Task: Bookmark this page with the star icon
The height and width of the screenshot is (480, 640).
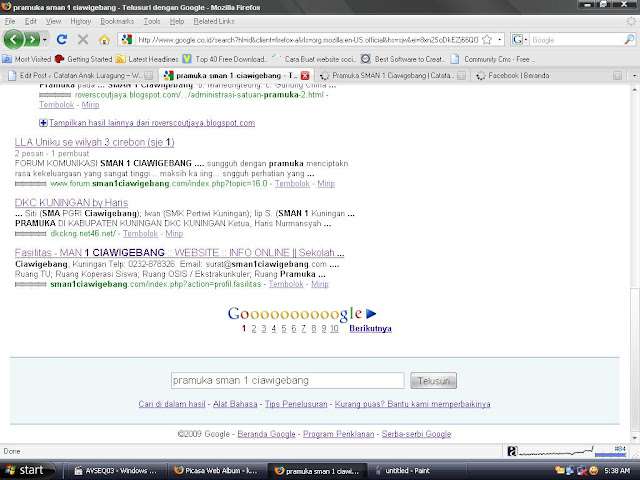Action: pos(487,40)
